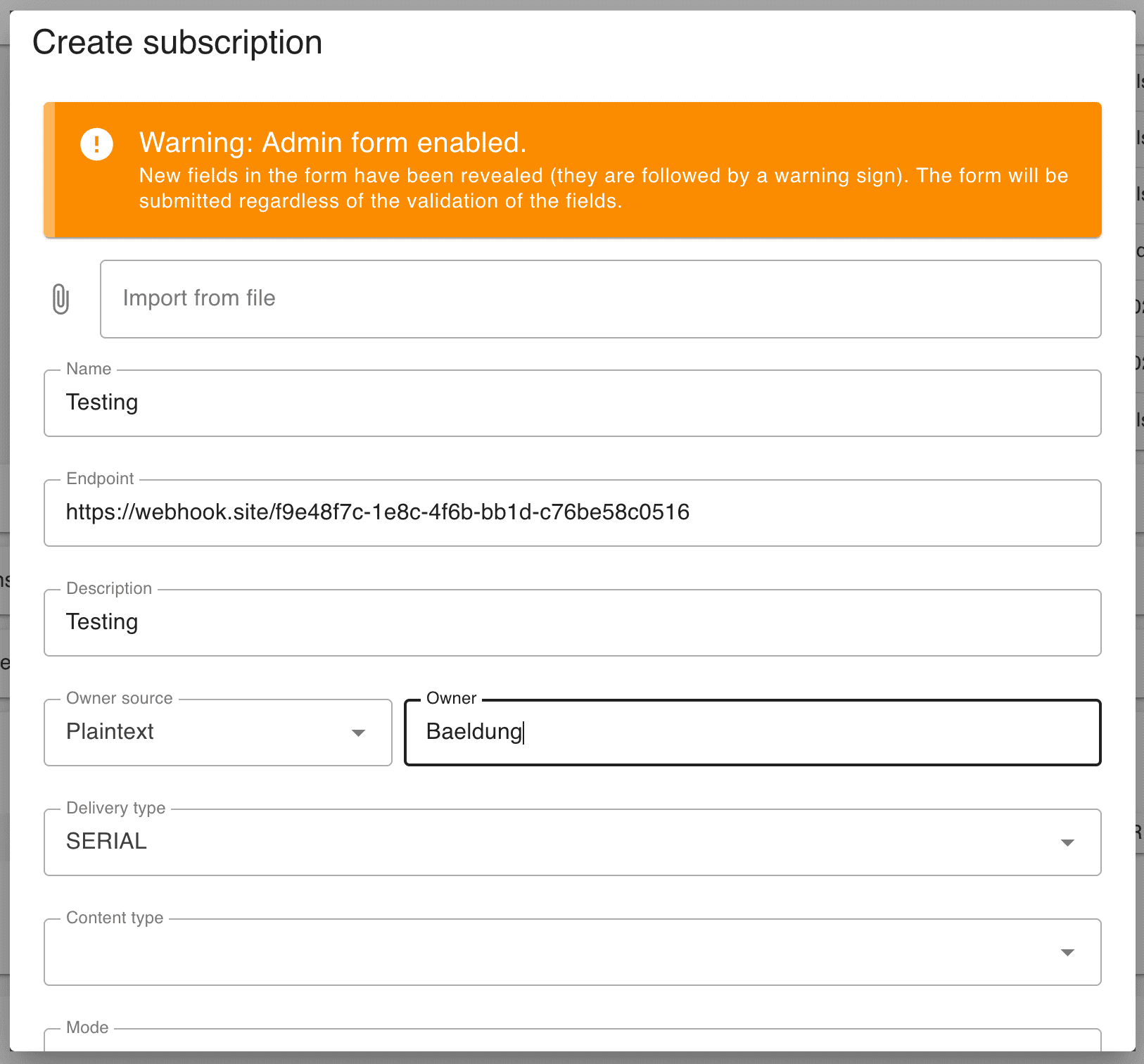The image size is (1144, 1064).
Task: Click the Content type dropdown arrow
Action: [1067, 953]
